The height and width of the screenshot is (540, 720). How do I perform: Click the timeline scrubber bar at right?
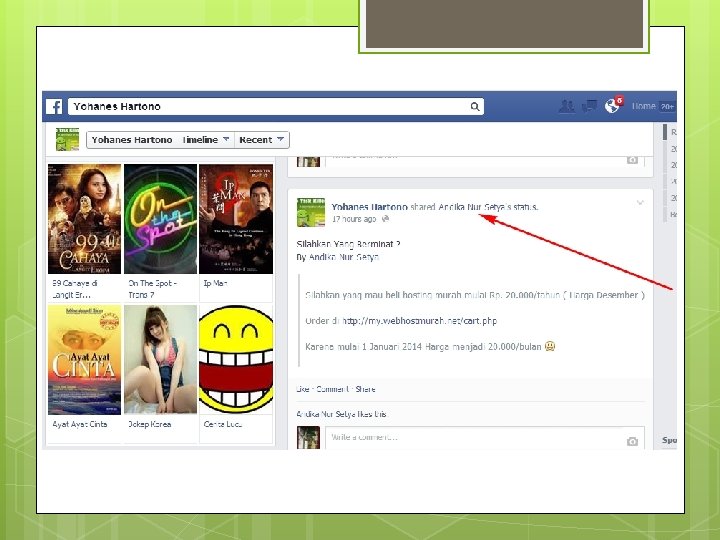(665, 174)
